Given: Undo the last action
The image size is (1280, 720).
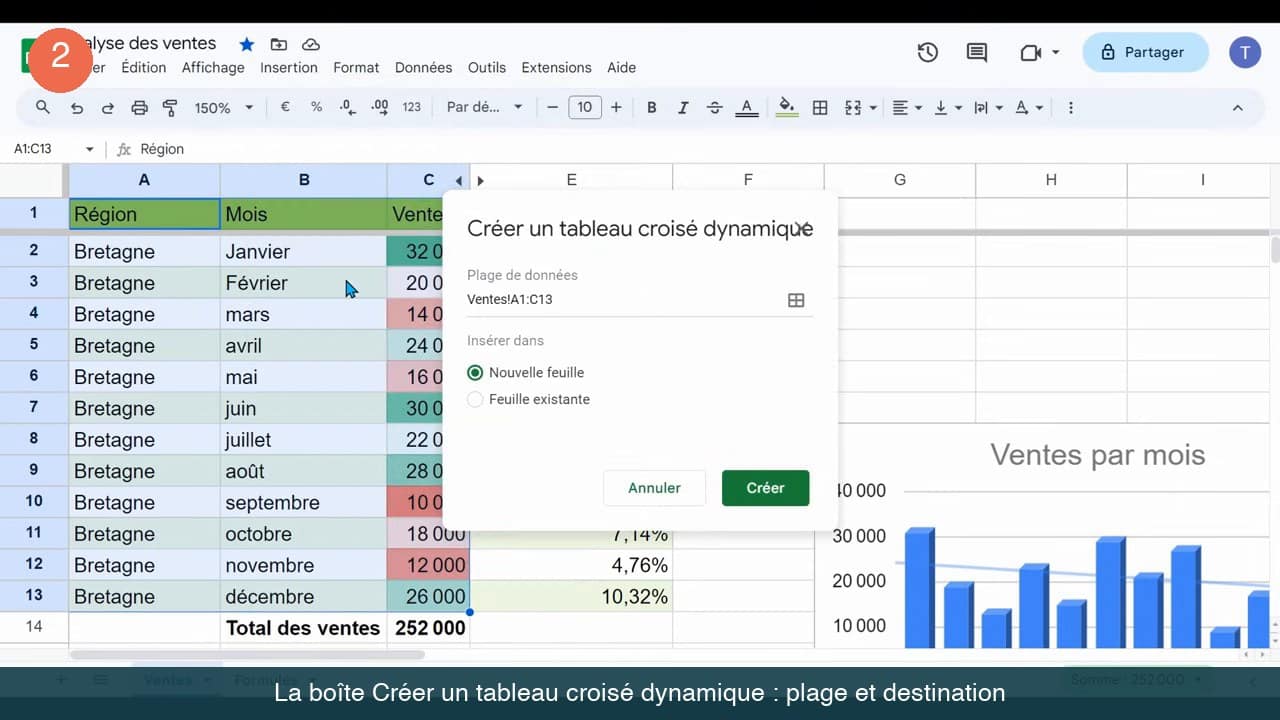Looking at the screenshot, I should (x=77, y=107).
